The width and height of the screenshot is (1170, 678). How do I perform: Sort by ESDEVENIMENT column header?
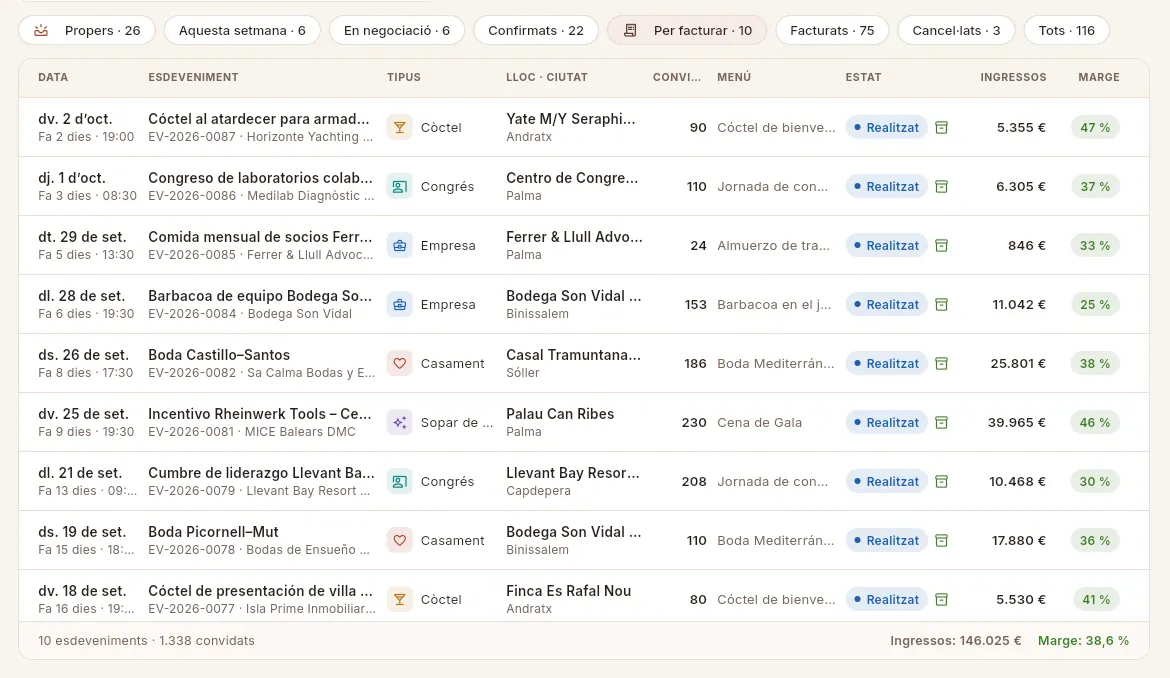pos(193,77)
